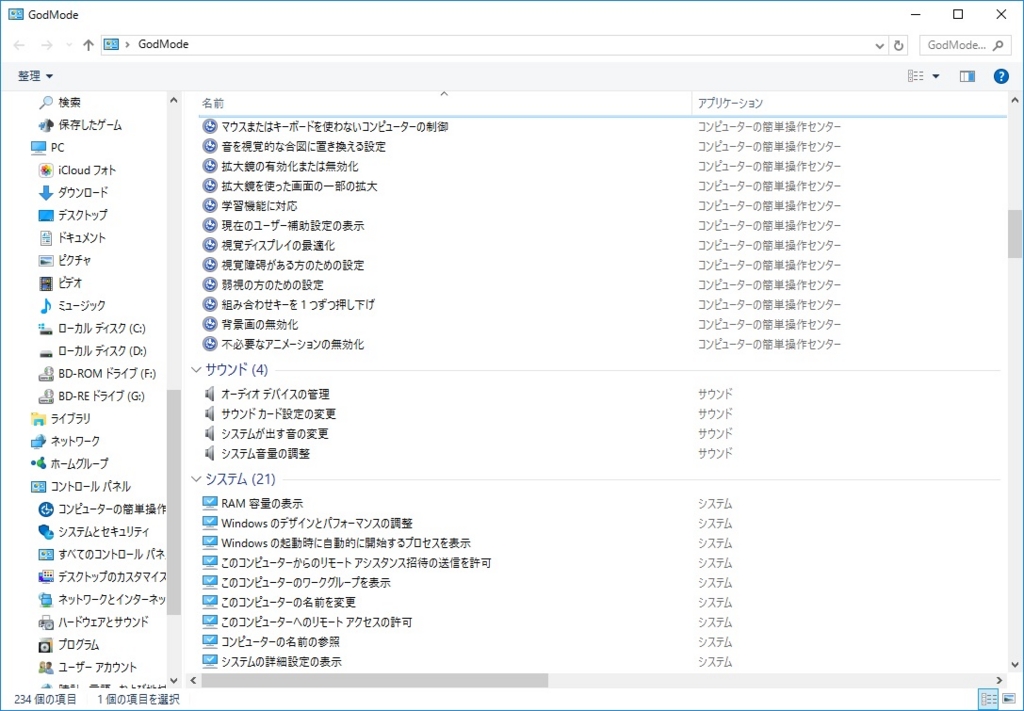Click the refresh button beside the address bar
This screenshot has width=1024, height=711.
tap(899, 45)
